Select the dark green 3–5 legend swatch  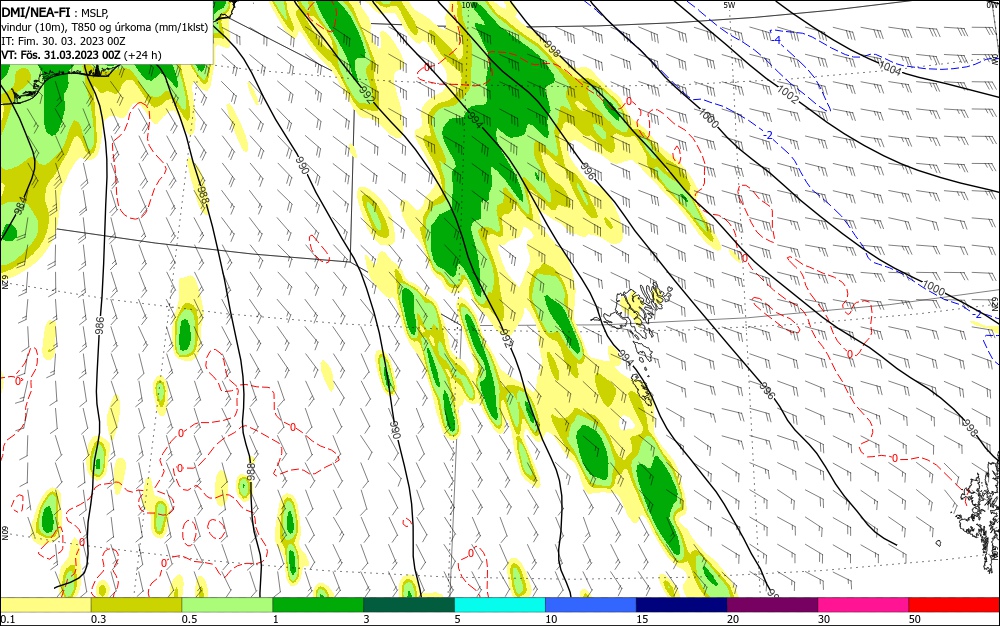click(409, 605)
